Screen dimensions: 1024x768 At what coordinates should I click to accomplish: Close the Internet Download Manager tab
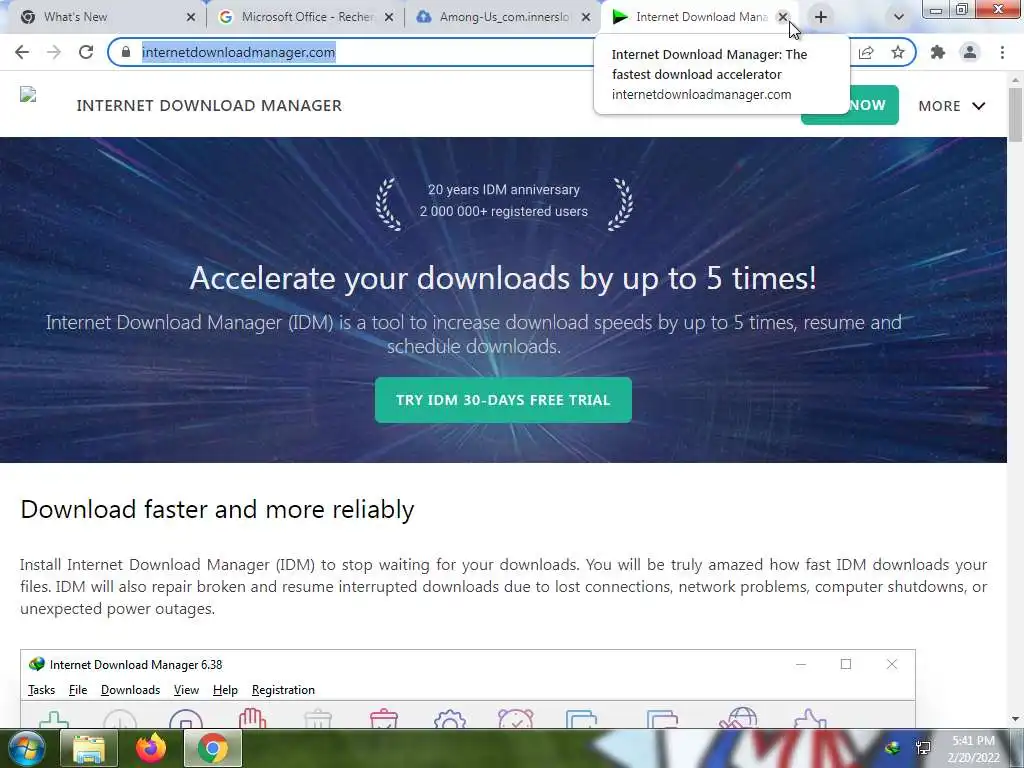[782, 17]
